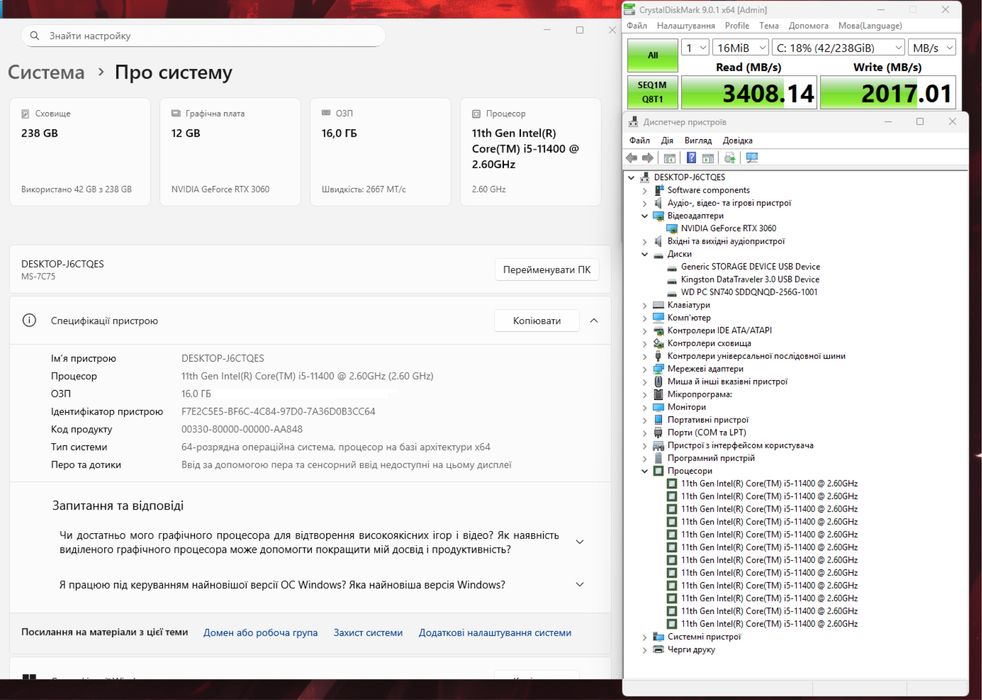Viewport: 982px width, 700px height.
Task: Open test count dropdown showing 1
Action: tap(695, 48)
